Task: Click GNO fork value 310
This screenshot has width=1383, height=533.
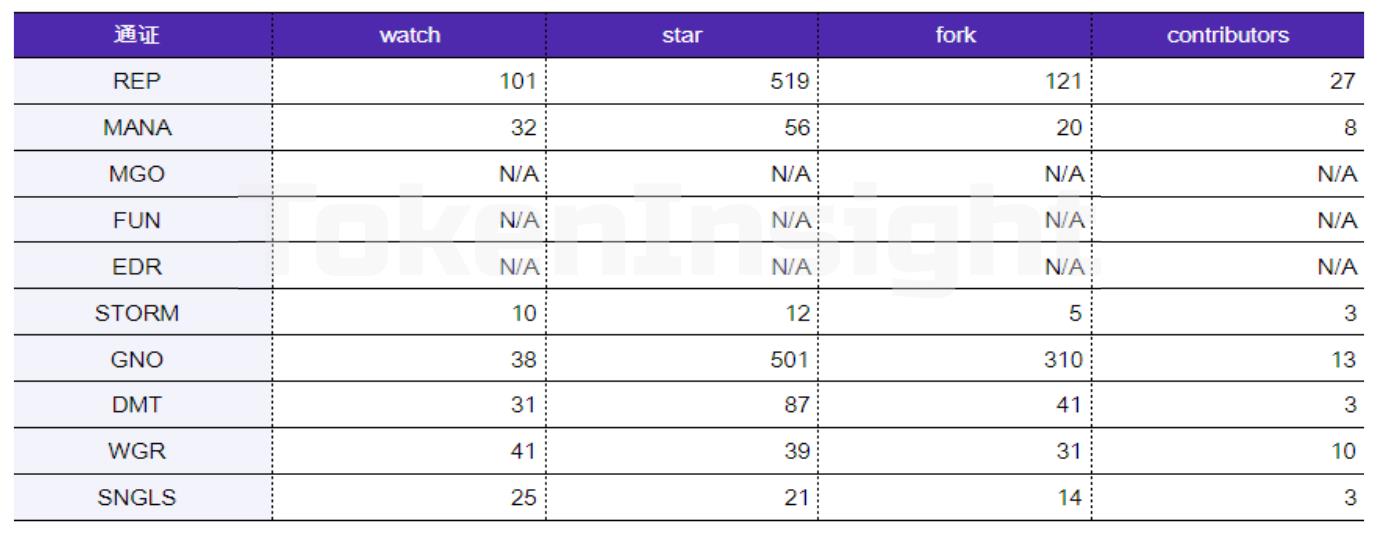Action: pyautogui.click(x=1063, y=359)
